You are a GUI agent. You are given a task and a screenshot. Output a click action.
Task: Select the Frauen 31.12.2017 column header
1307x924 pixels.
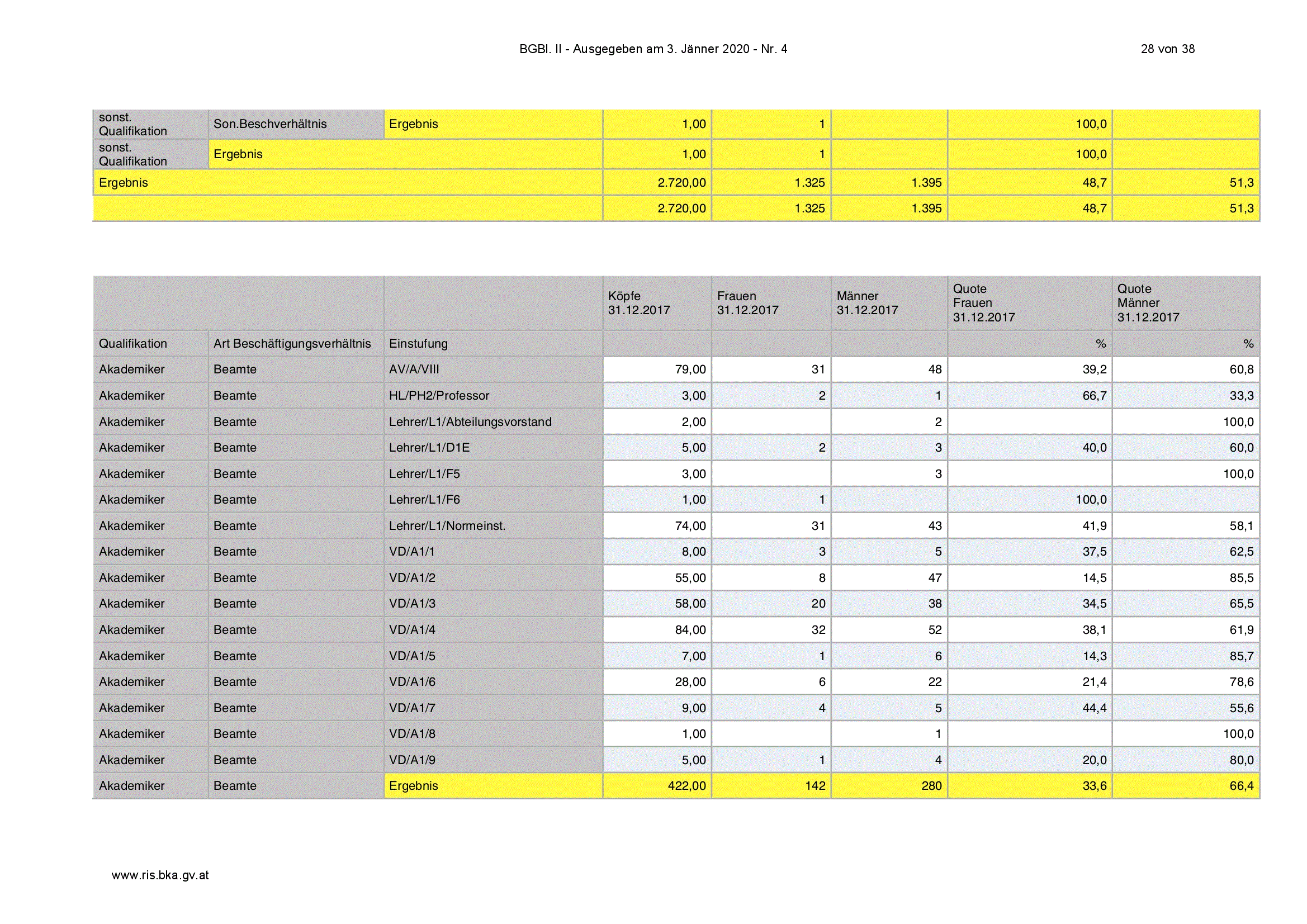pyautogui.click(x=771, y=304)
